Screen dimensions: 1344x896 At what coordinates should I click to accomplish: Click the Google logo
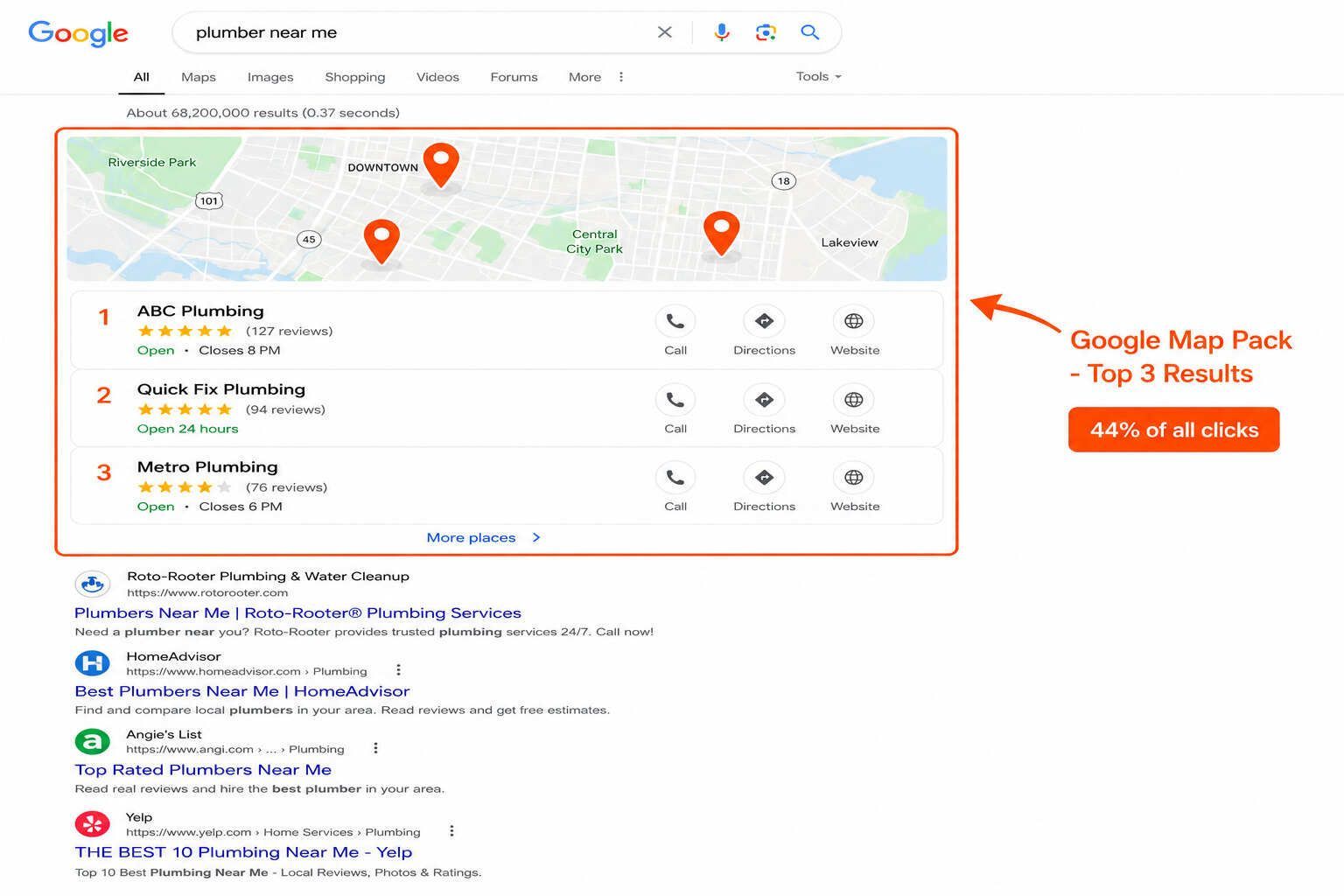pyautogui.click(x=78, y=33)
